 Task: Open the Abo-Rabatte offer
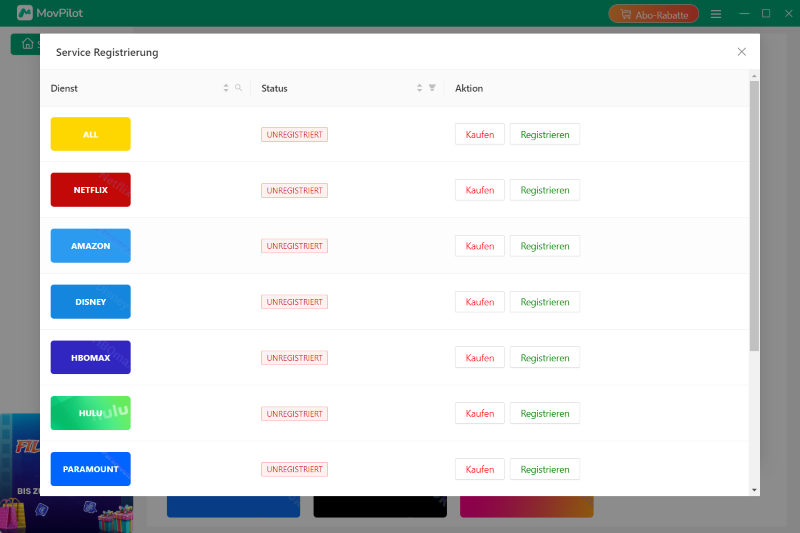point(654,14)
